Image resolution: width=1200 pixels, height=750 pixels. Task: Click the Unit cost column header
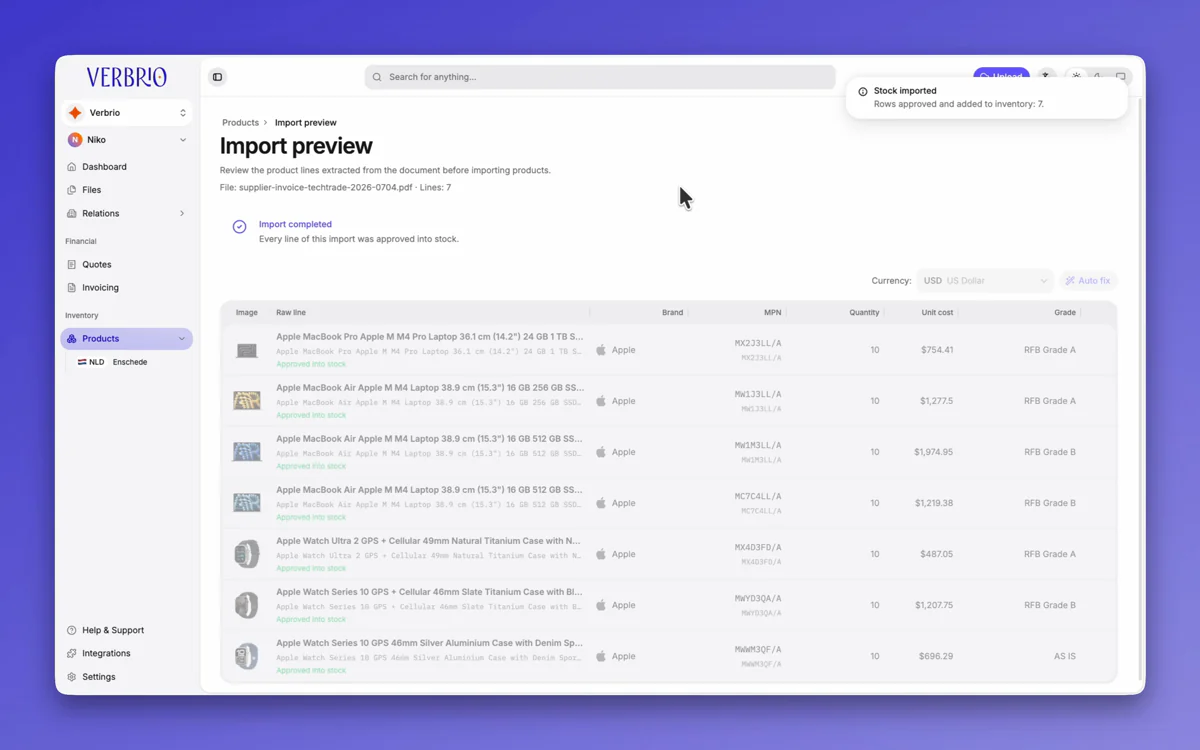point(937,313)
